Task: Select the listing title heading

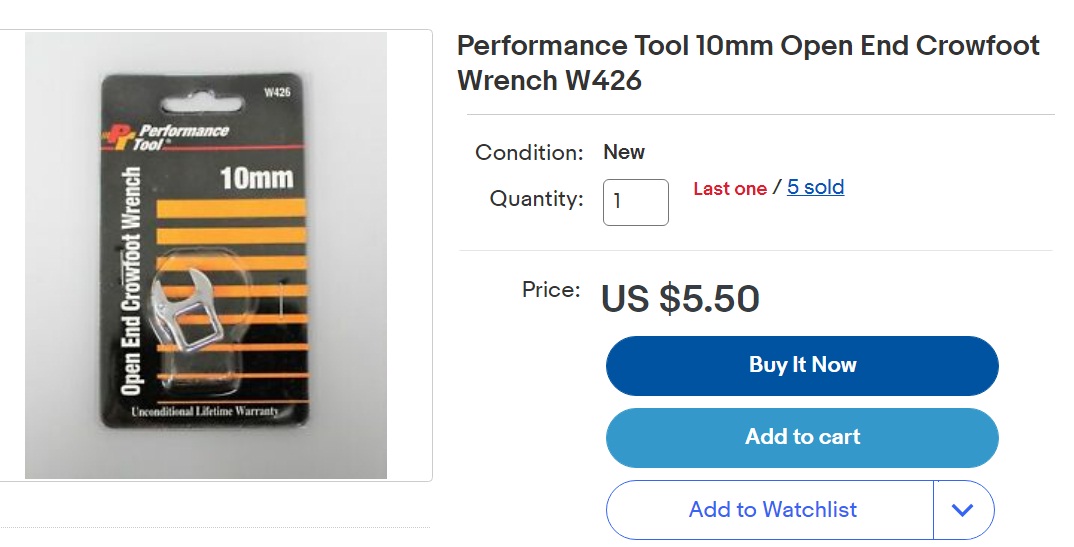Action: pyautogui.click(x=748, y=62)
